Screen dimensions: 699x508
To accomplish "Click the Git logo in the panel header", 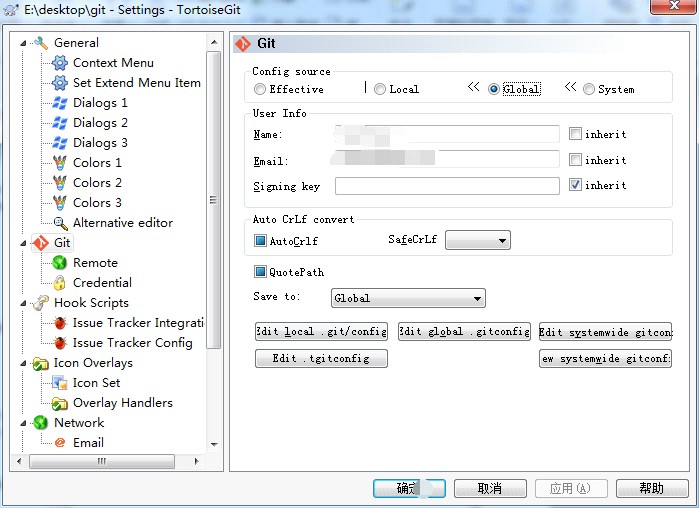I will pos(243,44).
